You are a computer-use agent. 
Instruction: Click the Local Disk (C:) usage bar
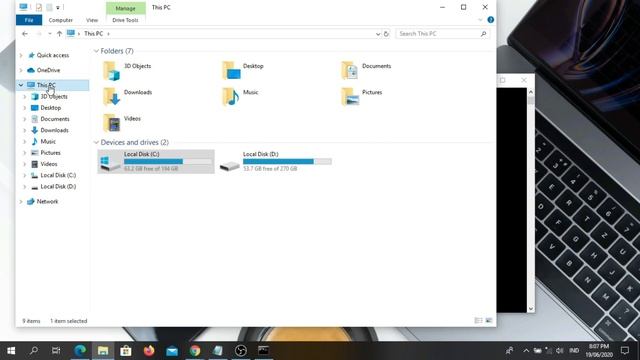pyautogui.click(x=168, y=162)
